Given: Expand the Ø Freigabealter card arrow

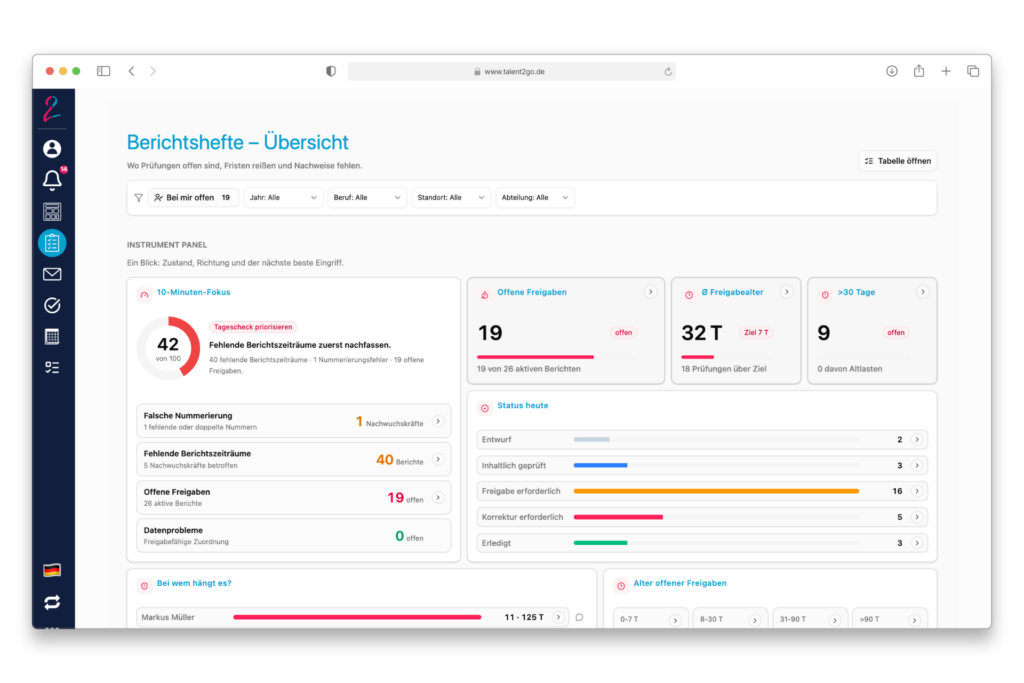Looking at the screenshot, I should 786,292.
